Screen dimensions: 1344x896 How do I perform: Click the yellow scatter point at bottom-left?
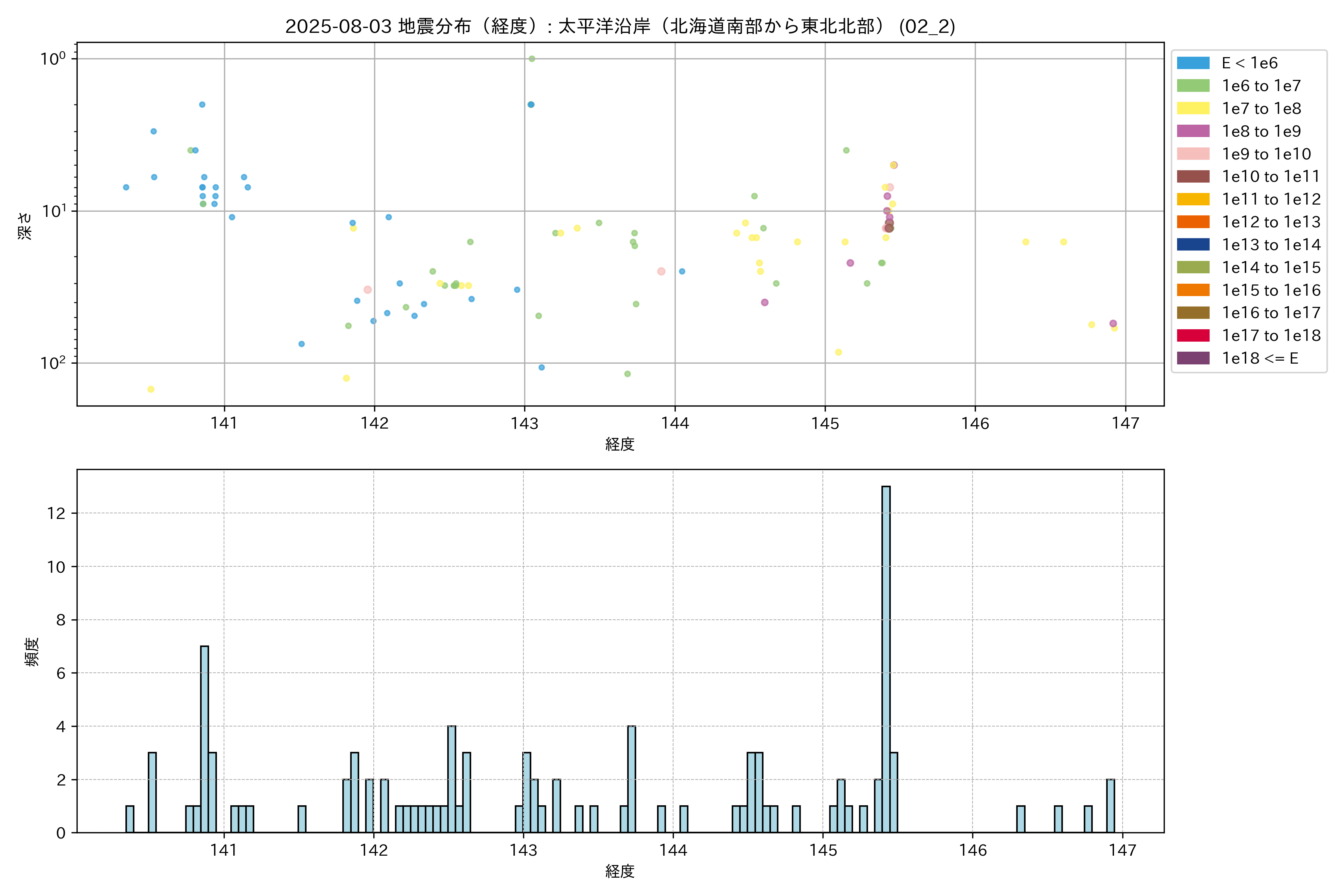click(x=151, y=389)
